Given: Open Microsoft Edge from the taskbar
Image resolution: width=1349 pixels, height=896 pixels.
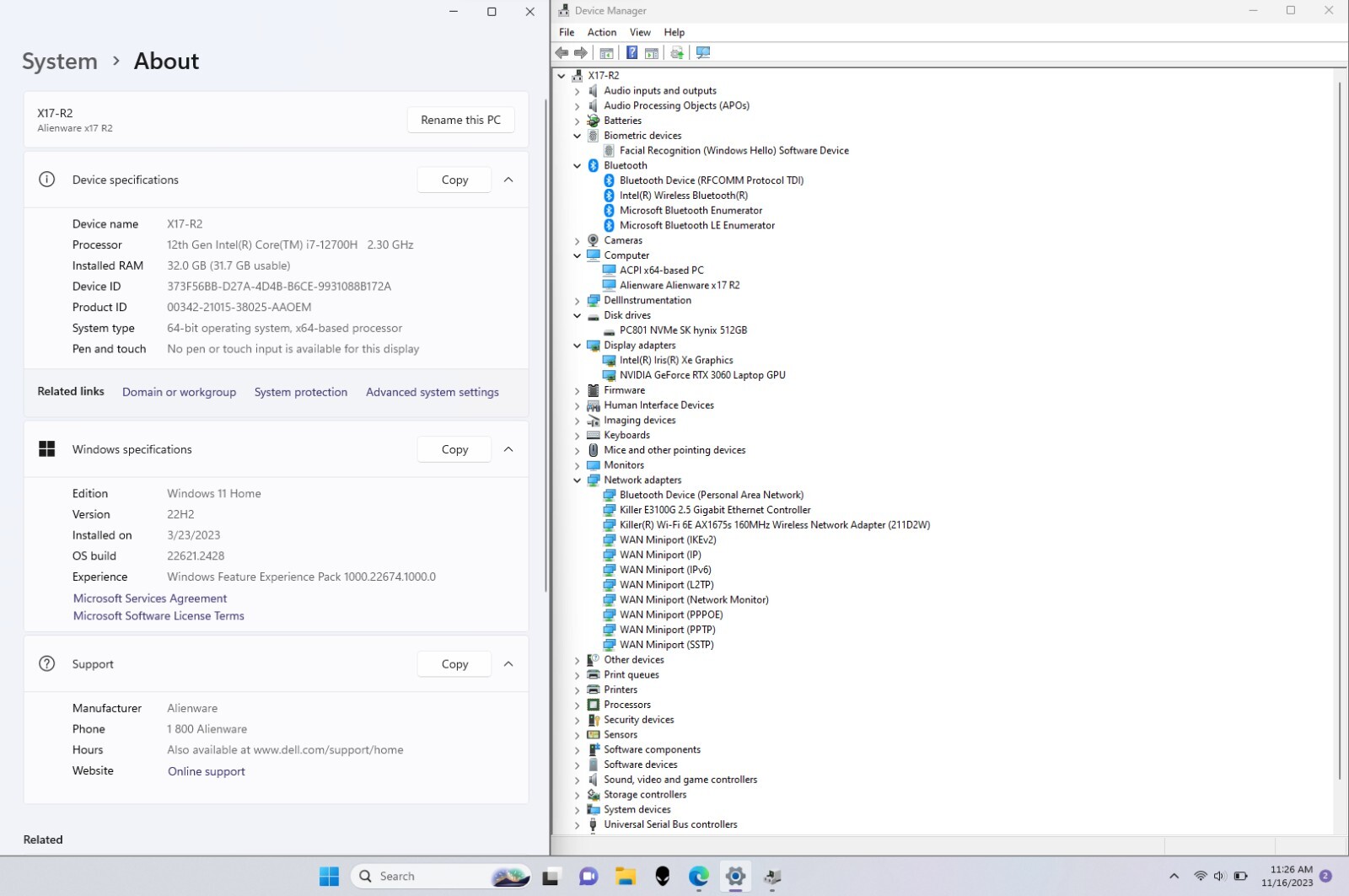Looking at the screenshot, I should (x=698, y=877).
